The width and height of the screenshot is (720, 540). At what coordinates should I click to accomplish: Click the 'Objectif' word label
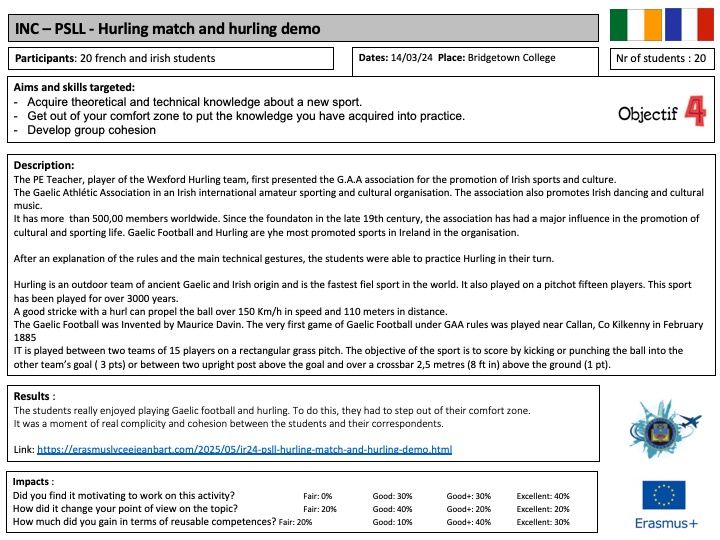pos(647,114)
